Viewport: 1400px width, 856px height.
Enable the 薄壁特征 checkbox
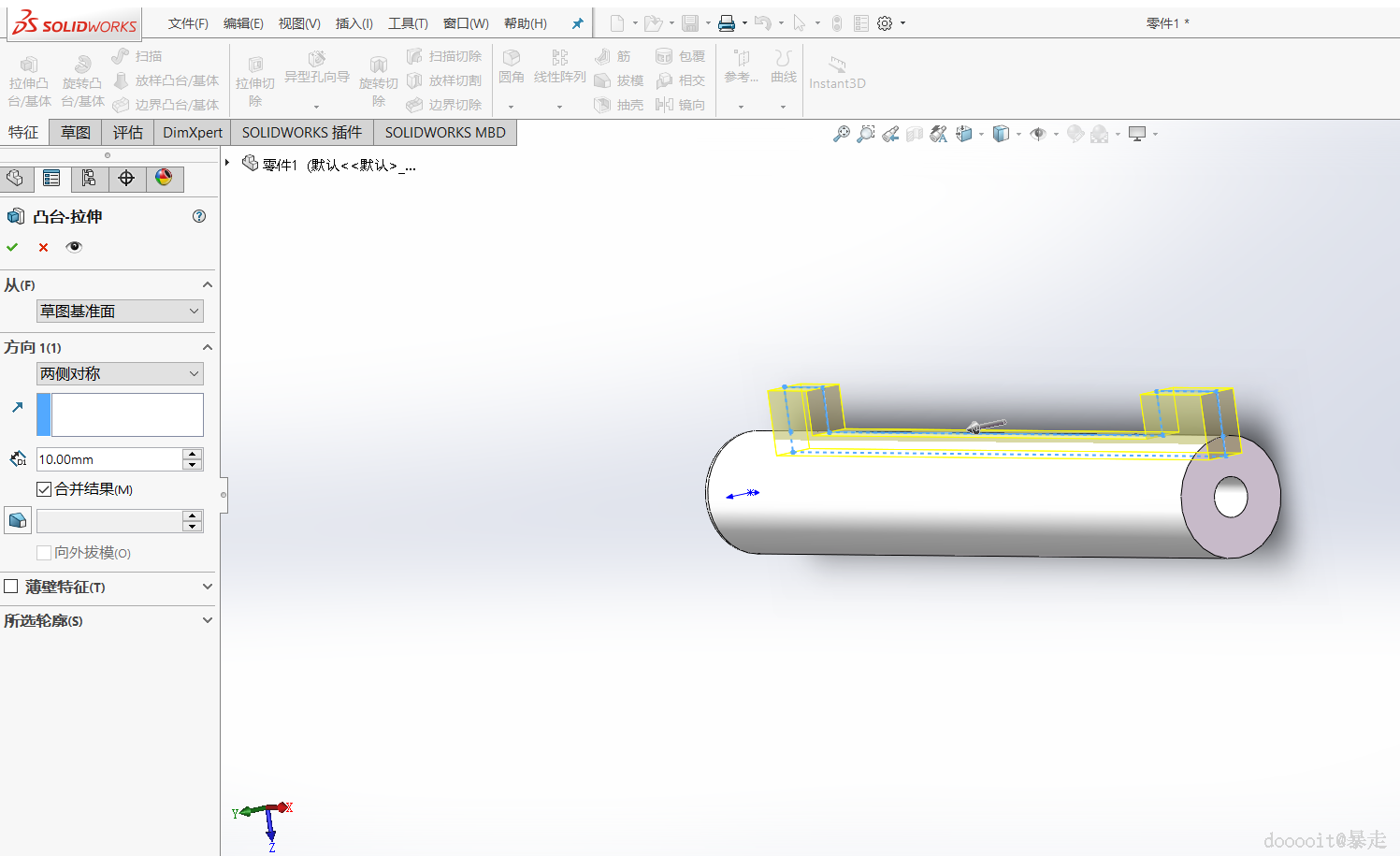[11, 587]
